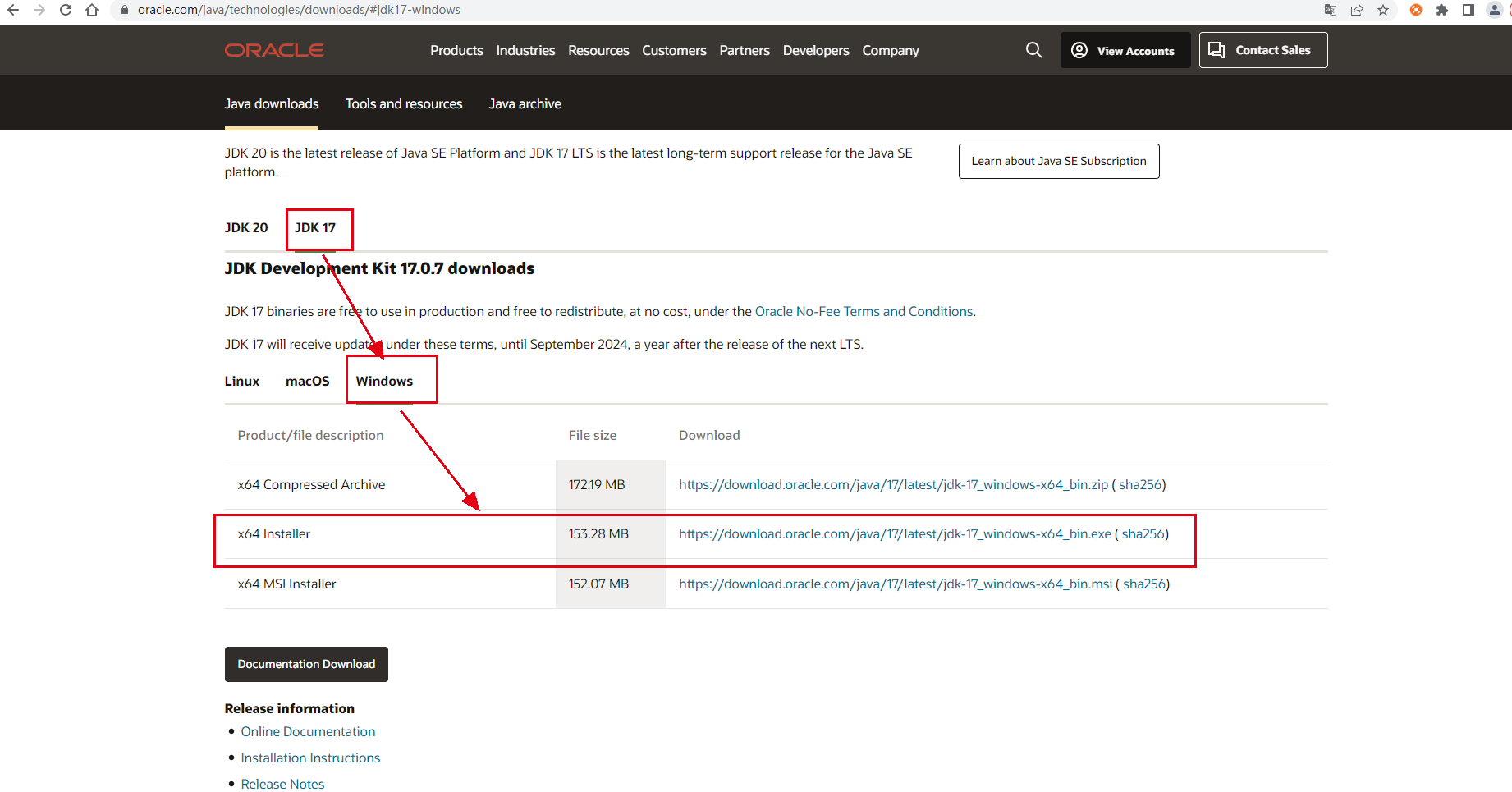Switch to the macOS tab
Image resolution: width=1512 pixels, height=792 pixels.
click(308, 381)
